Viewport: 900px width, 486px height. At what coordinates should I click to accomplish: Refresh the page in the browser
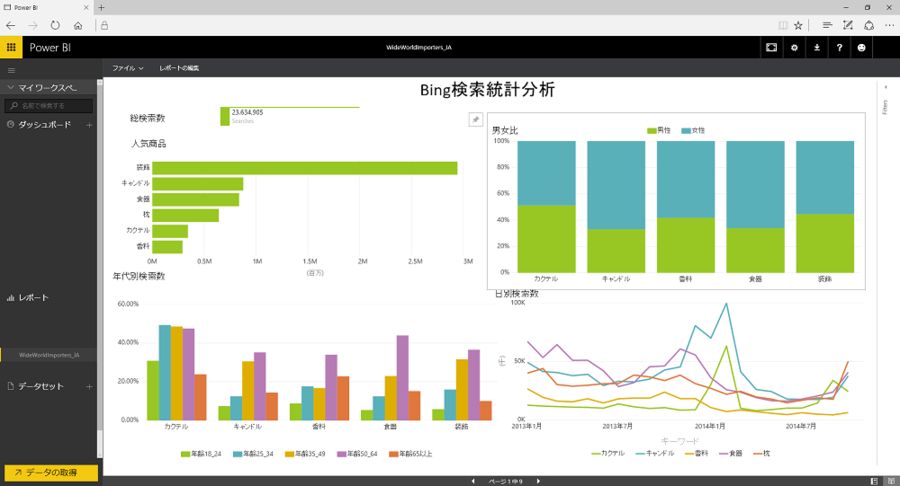tap(54, 24)
